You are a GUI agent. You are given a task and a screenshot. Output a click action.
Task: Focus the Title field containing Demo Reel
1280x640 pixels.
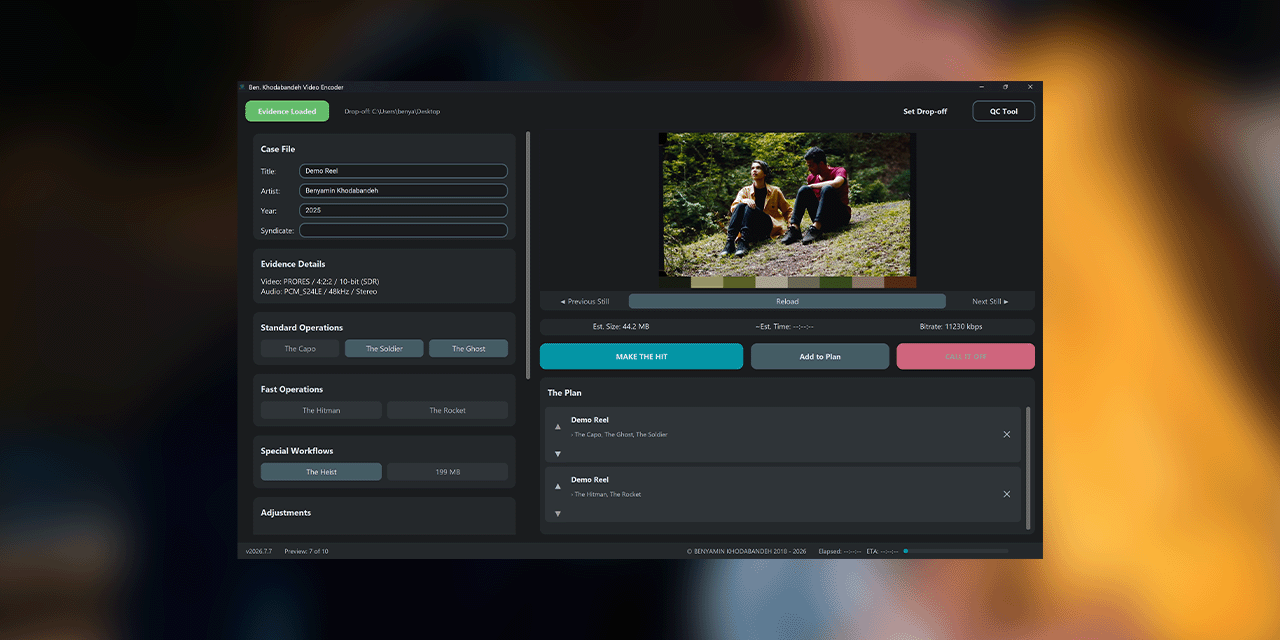click(403, 171)
